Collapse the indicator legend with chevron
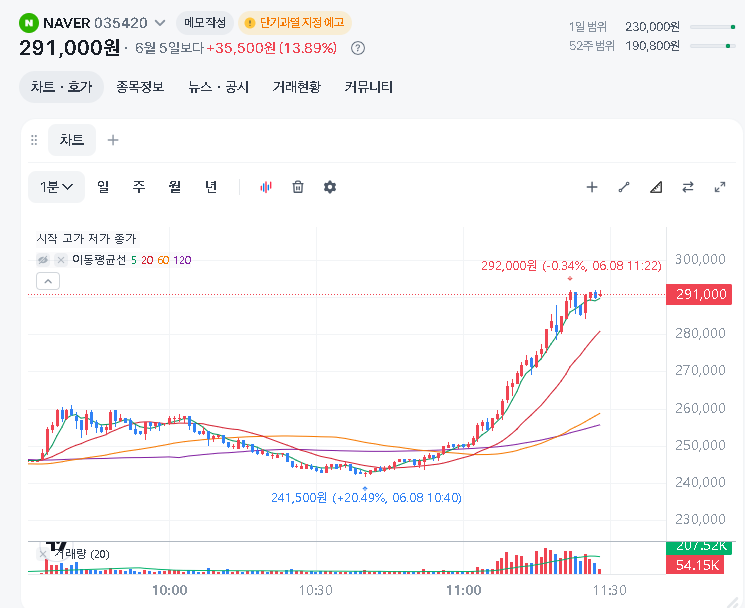The width and height of the screenshot is (745, 608). click(x=48, y=281)
